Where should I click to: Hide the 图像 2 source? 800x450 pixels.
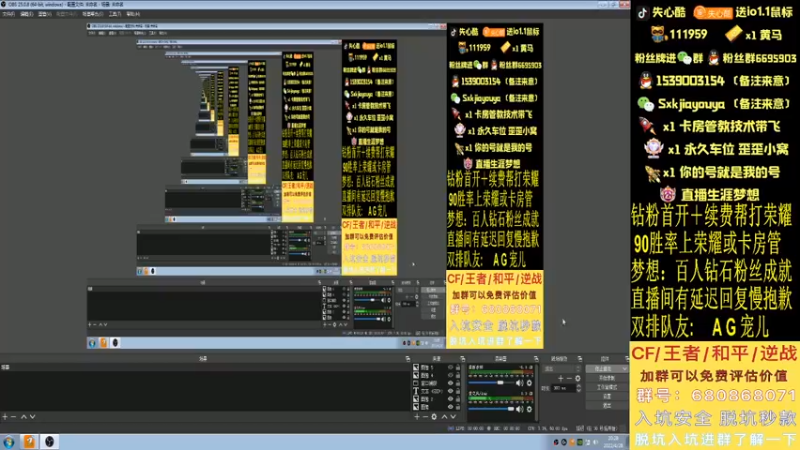tap(451, 399)
